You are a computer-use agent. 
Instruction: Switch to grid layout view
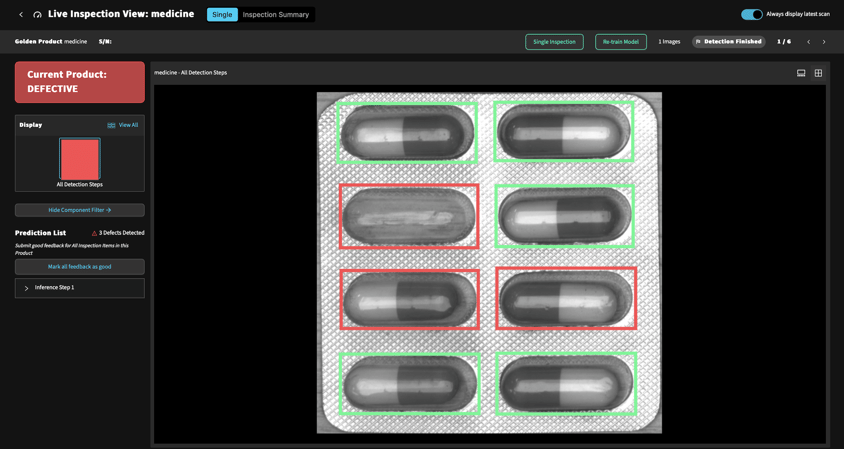tap(818, 73)
